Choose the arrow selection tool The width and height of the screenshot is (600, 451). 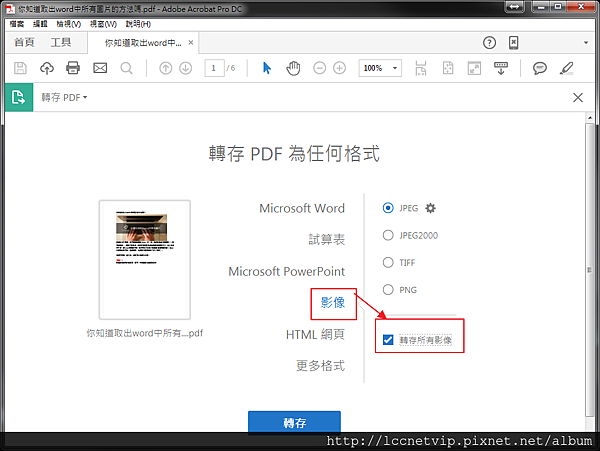pos(267,68)
